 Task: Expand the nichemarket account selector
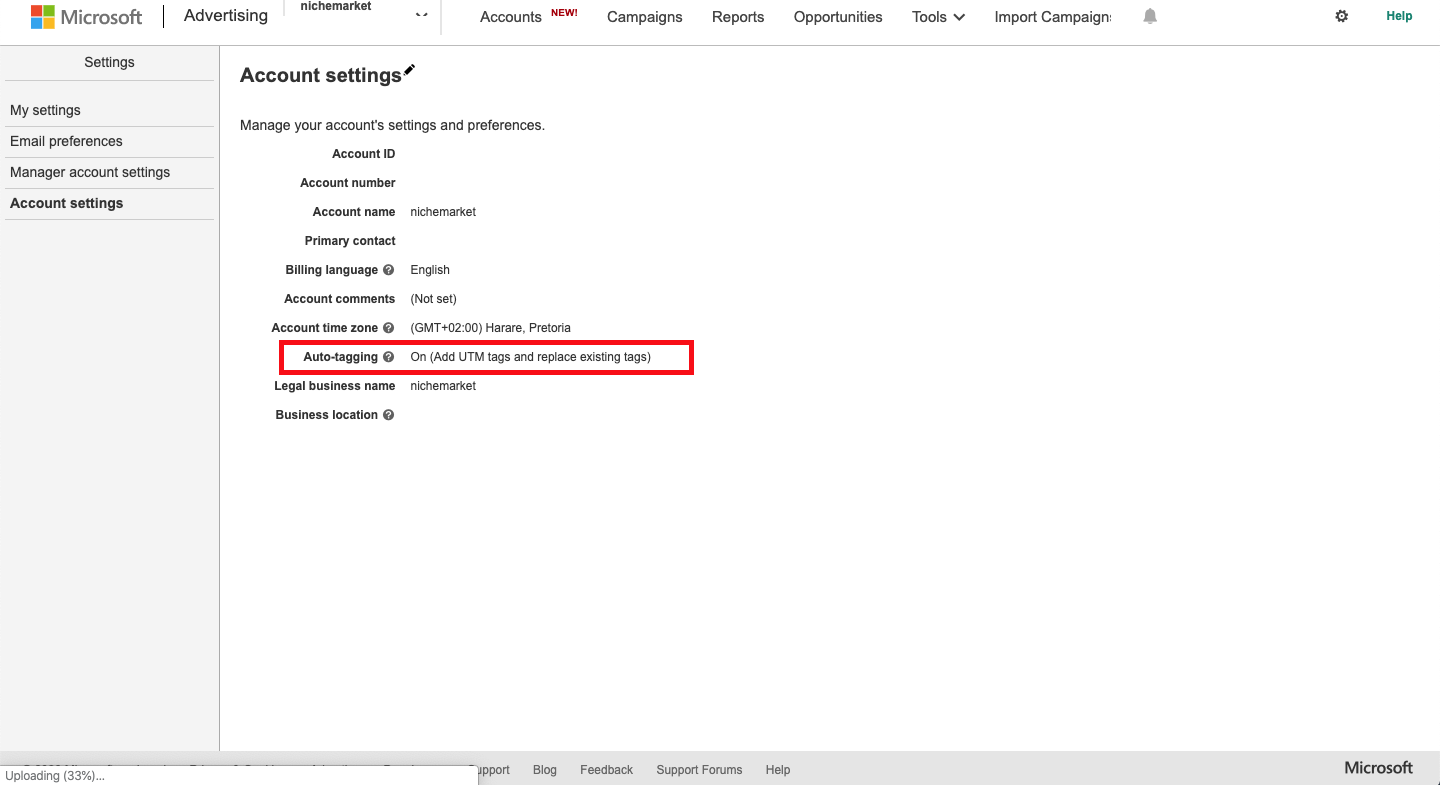421,16
